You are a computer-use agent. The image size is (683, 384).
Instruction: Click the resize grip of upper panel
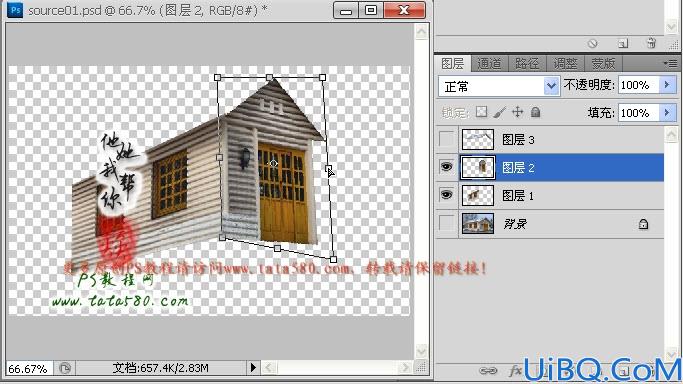point(673,44)
